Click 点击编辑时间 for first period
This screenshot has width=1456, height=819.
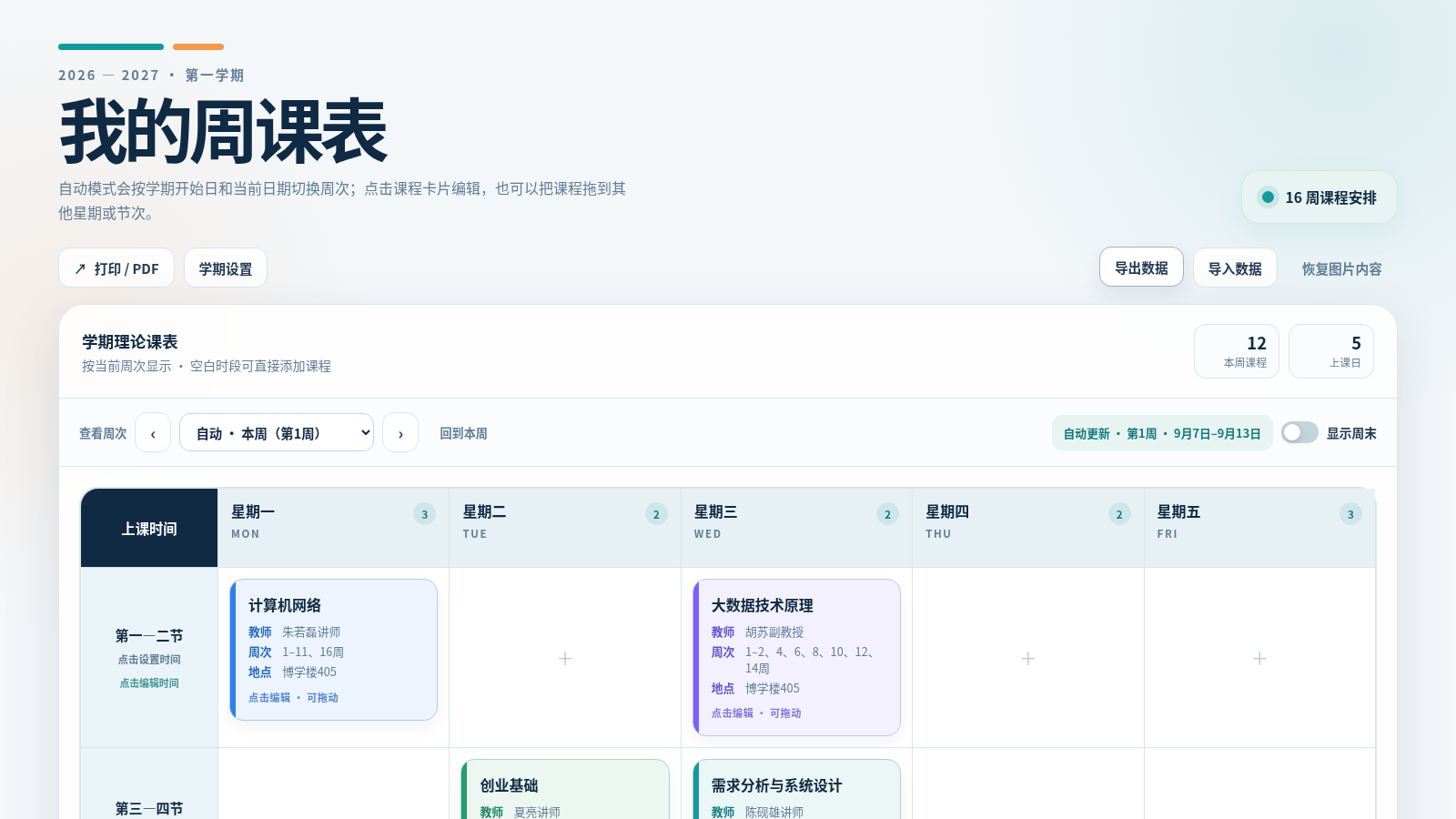coord(149,682)
